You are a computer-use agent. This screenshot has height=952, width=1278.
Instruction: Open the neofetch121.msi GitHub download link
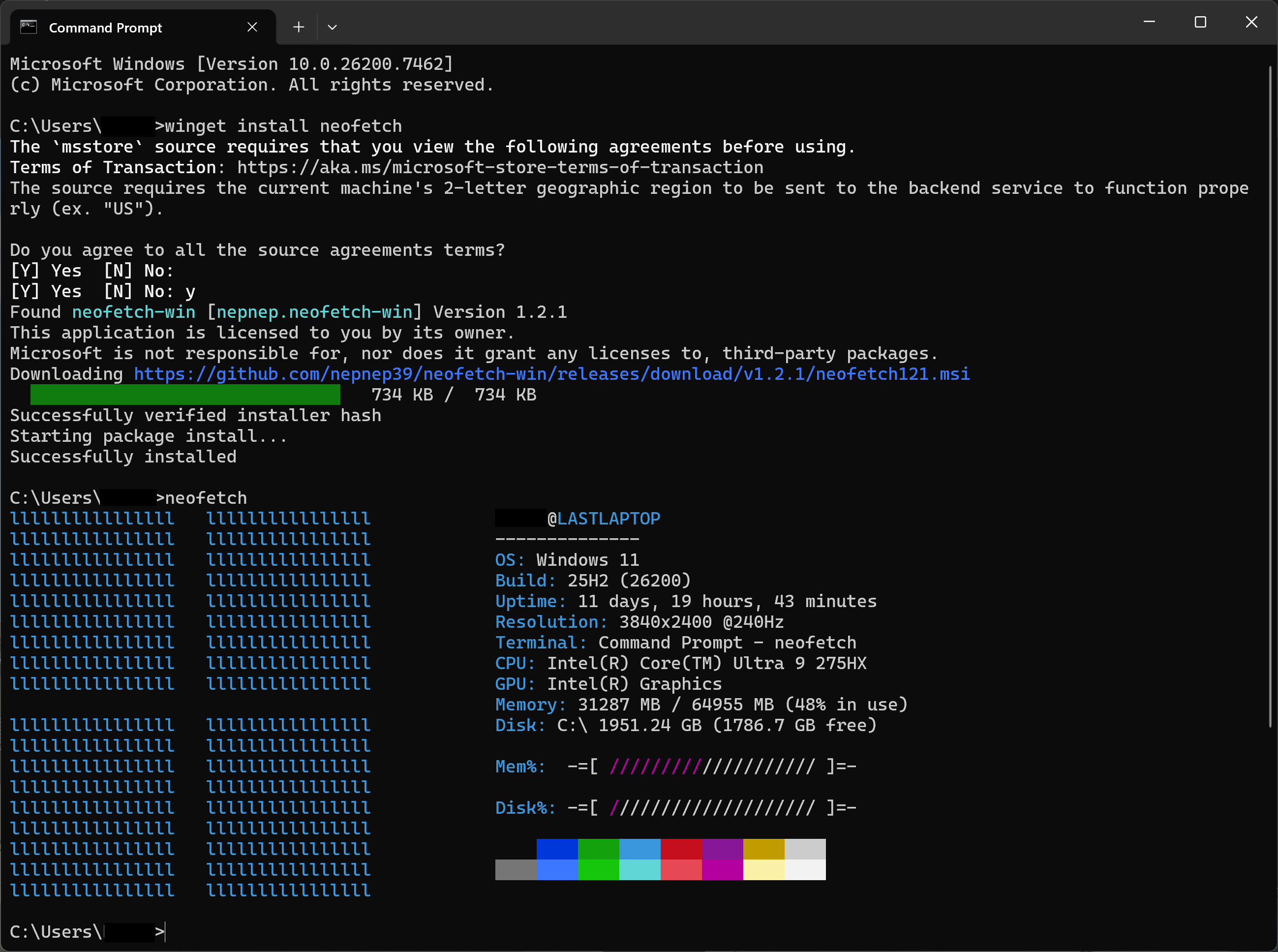pos(551,374)
